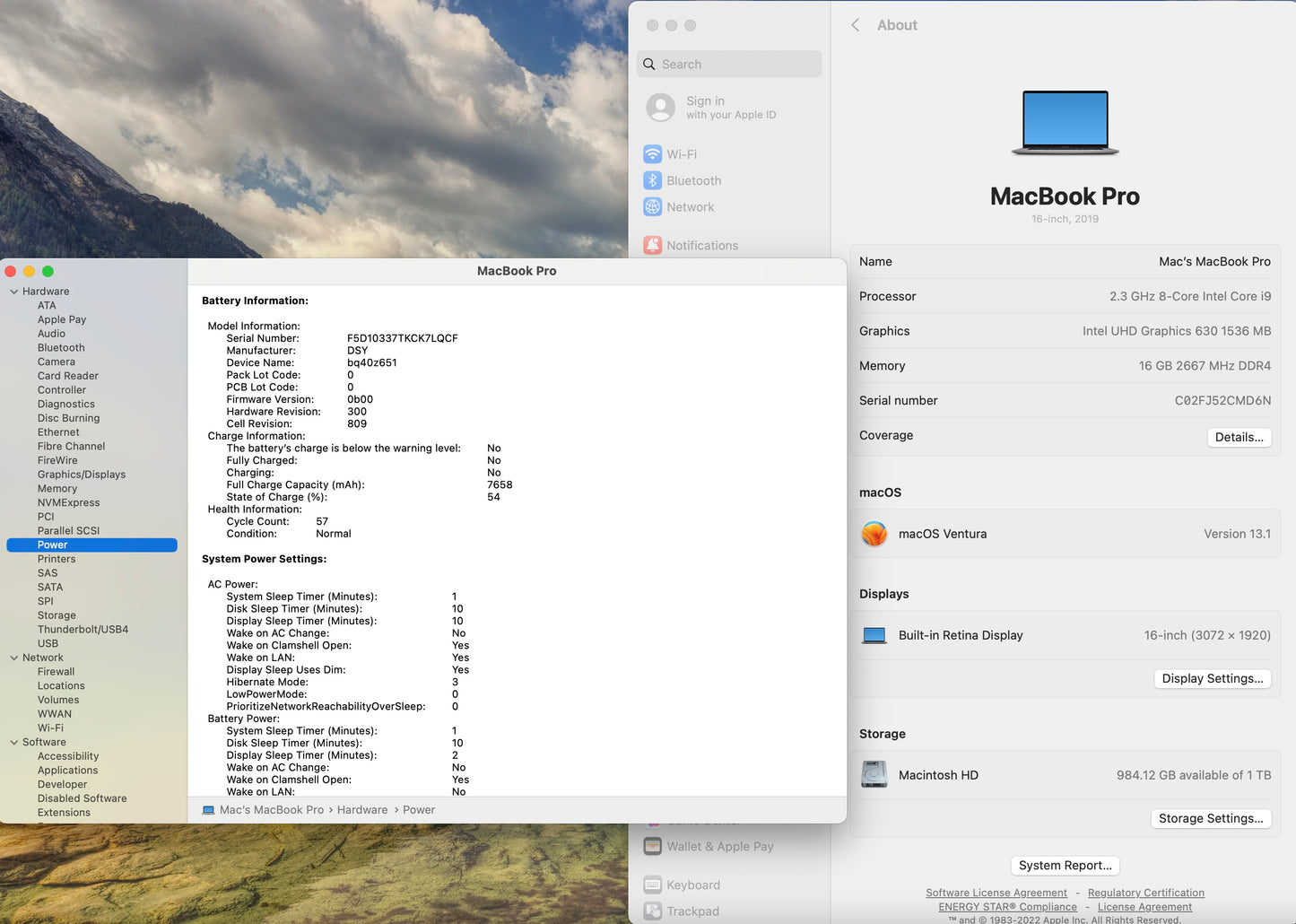Click the Macintosh HD drive icon under Storage

[x=874, y=774]
